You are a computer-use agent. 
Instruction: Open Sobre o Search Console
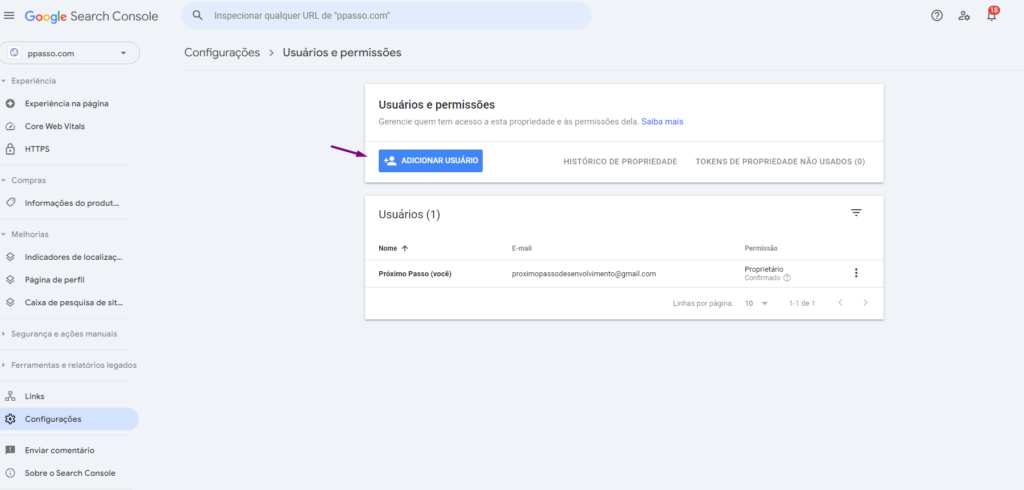(70, 473)
